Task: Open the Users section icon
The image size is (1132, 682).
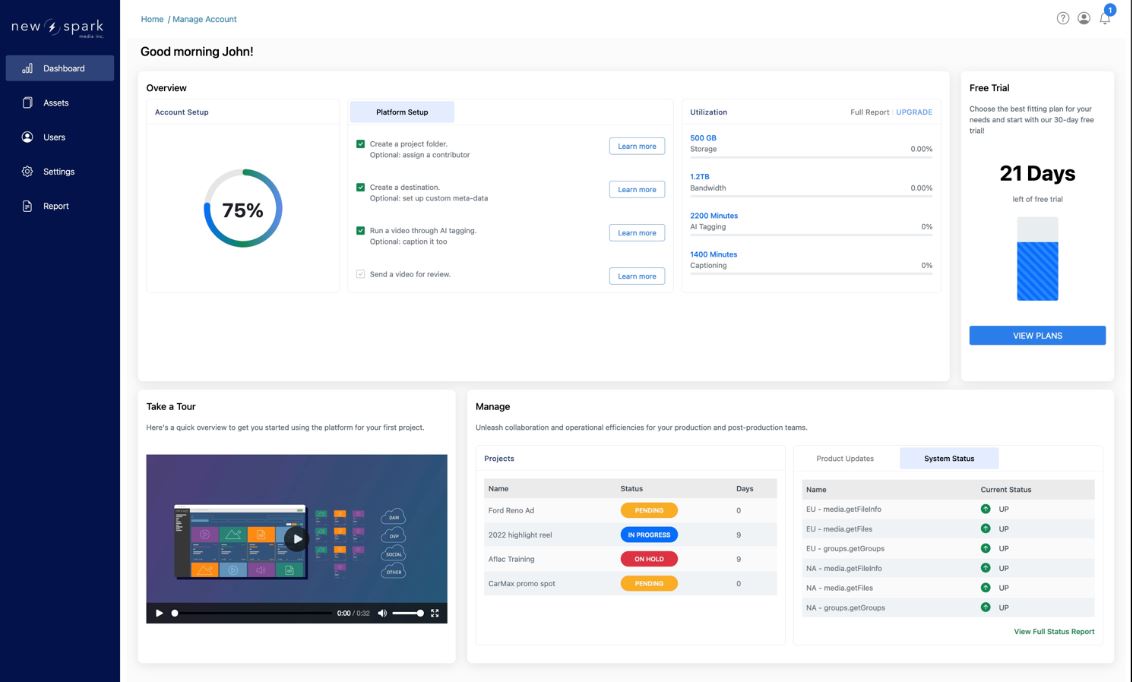Action: (28, 137)
